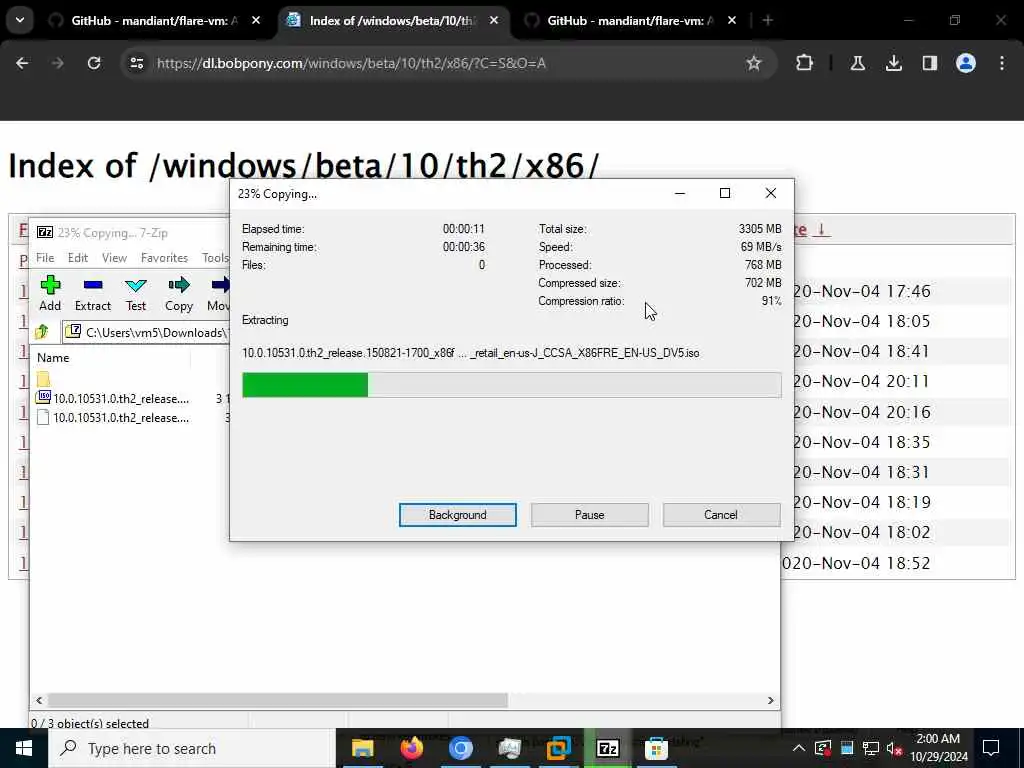Viewport: 1024px width, 768px height.
Task: Click the network tray icon
Action: pos(871,748)
